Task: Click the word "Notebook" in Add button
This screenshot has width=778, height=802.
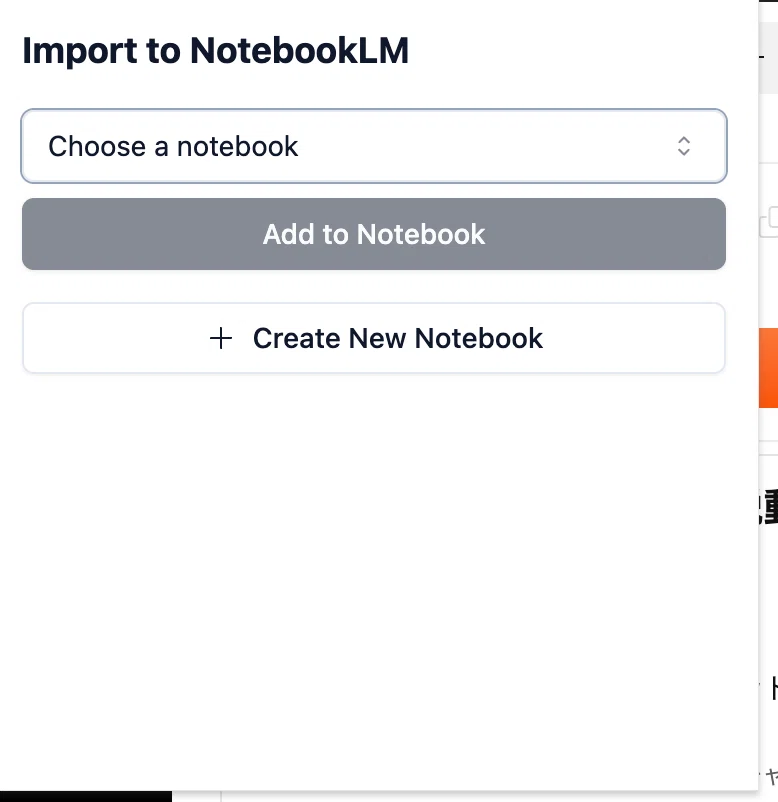Action: click(420, 234)
